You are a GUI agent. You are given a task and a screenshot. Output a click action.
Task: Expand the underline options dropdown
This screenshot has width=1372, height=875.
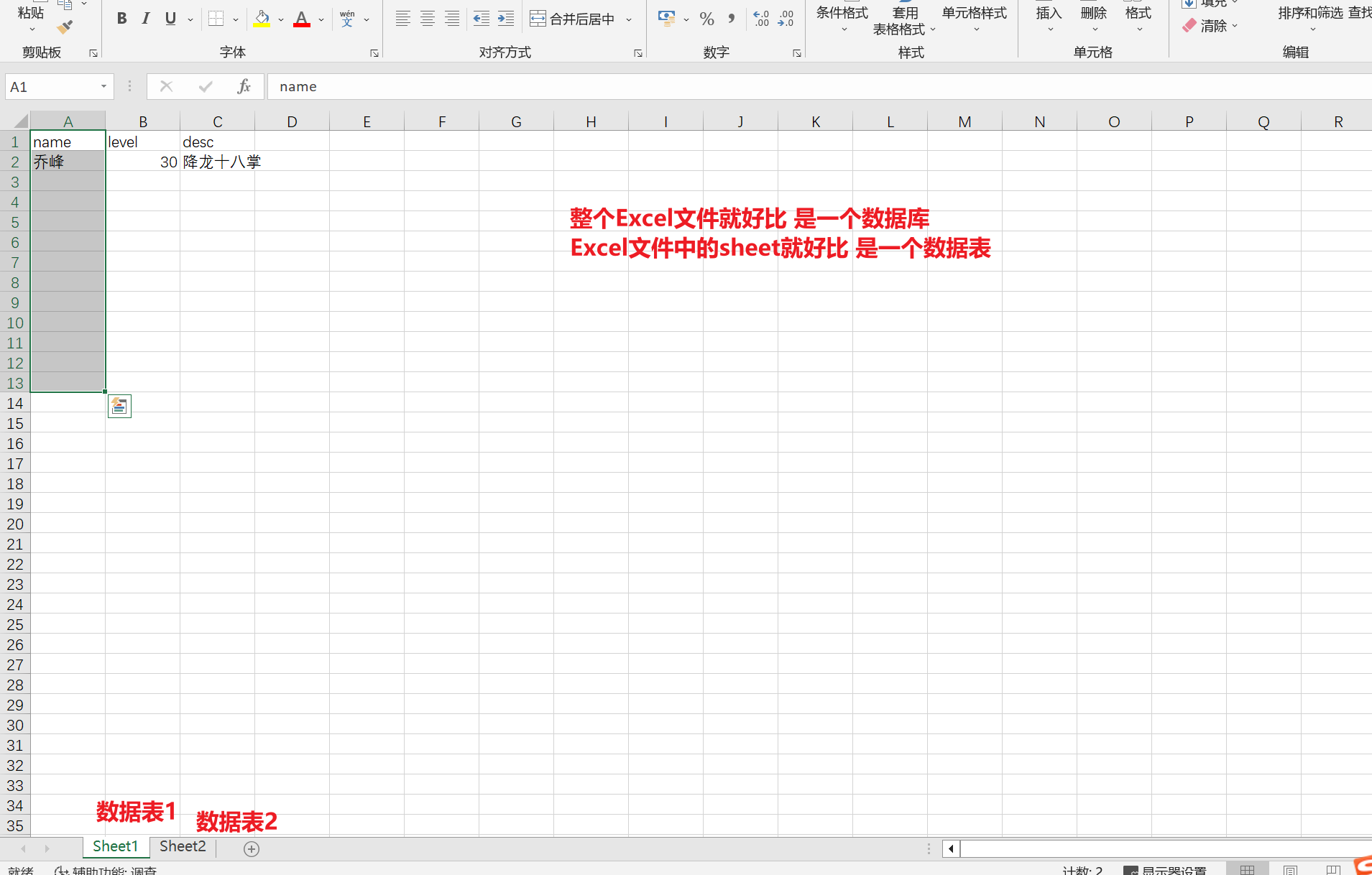[x=189, y=19]
